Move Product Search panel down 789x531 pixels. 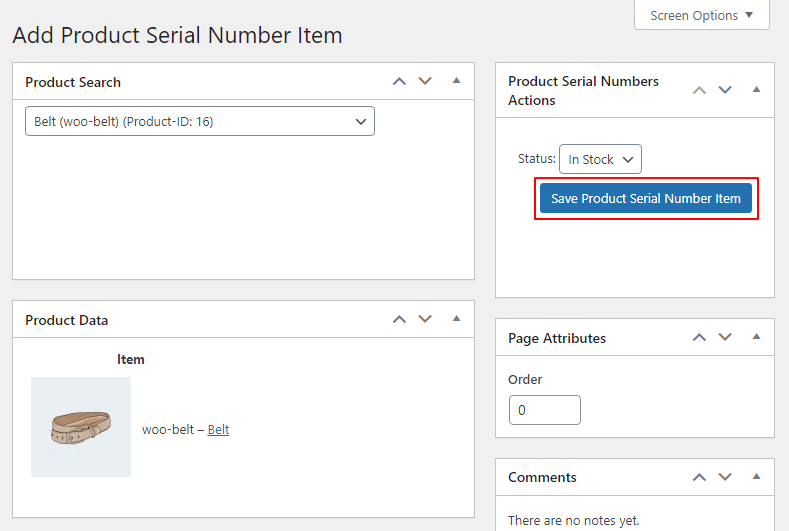click(425, 81)
